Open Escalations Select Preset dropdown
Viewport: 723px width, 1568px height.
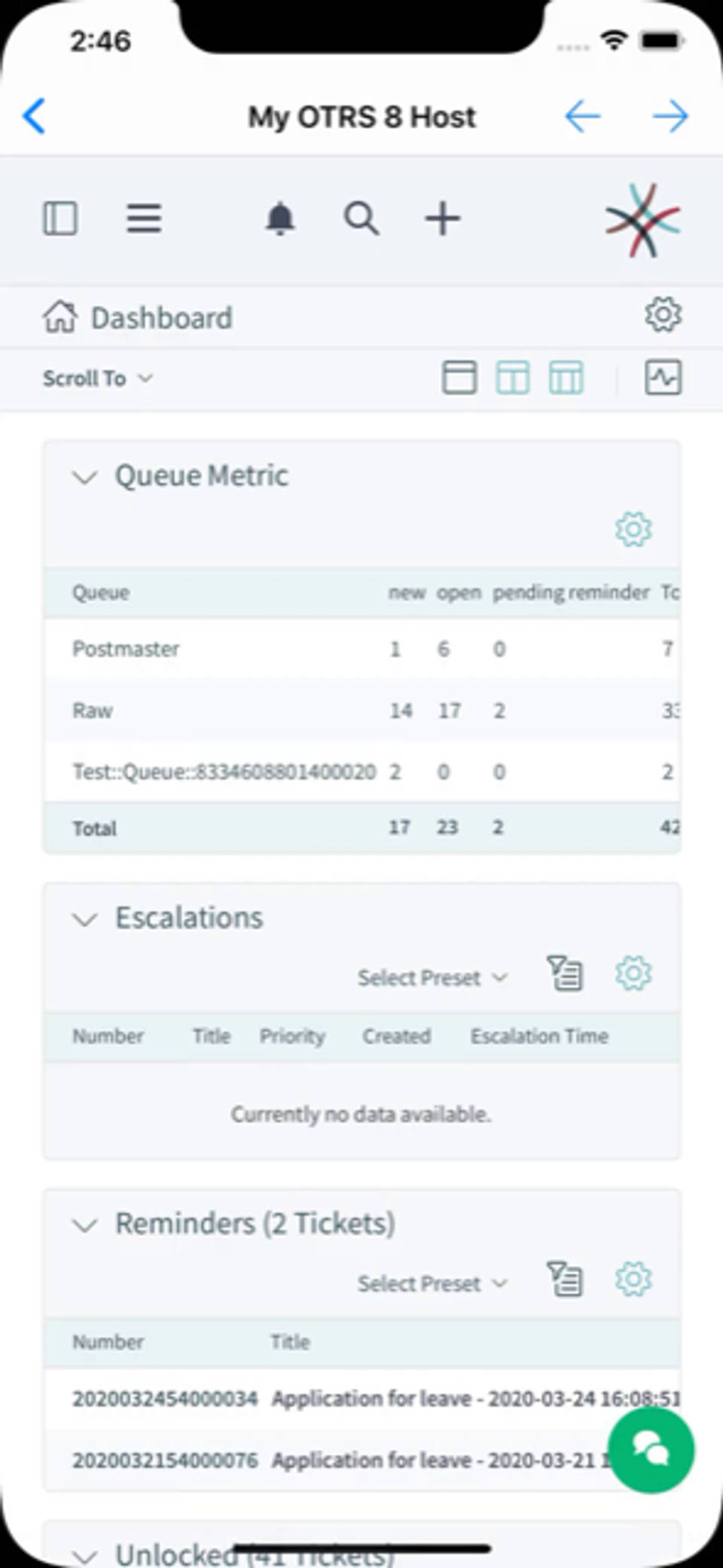pos(432,978)
